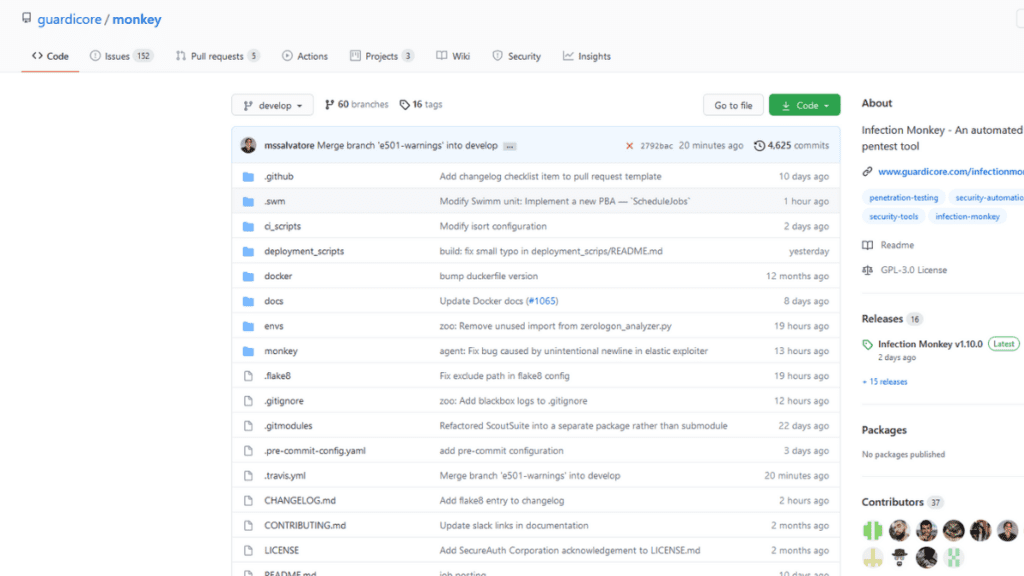The width and height of the screenshot is (1024, 576).
Task: Select the docker folder icon
Action: [x=248, y=276]
